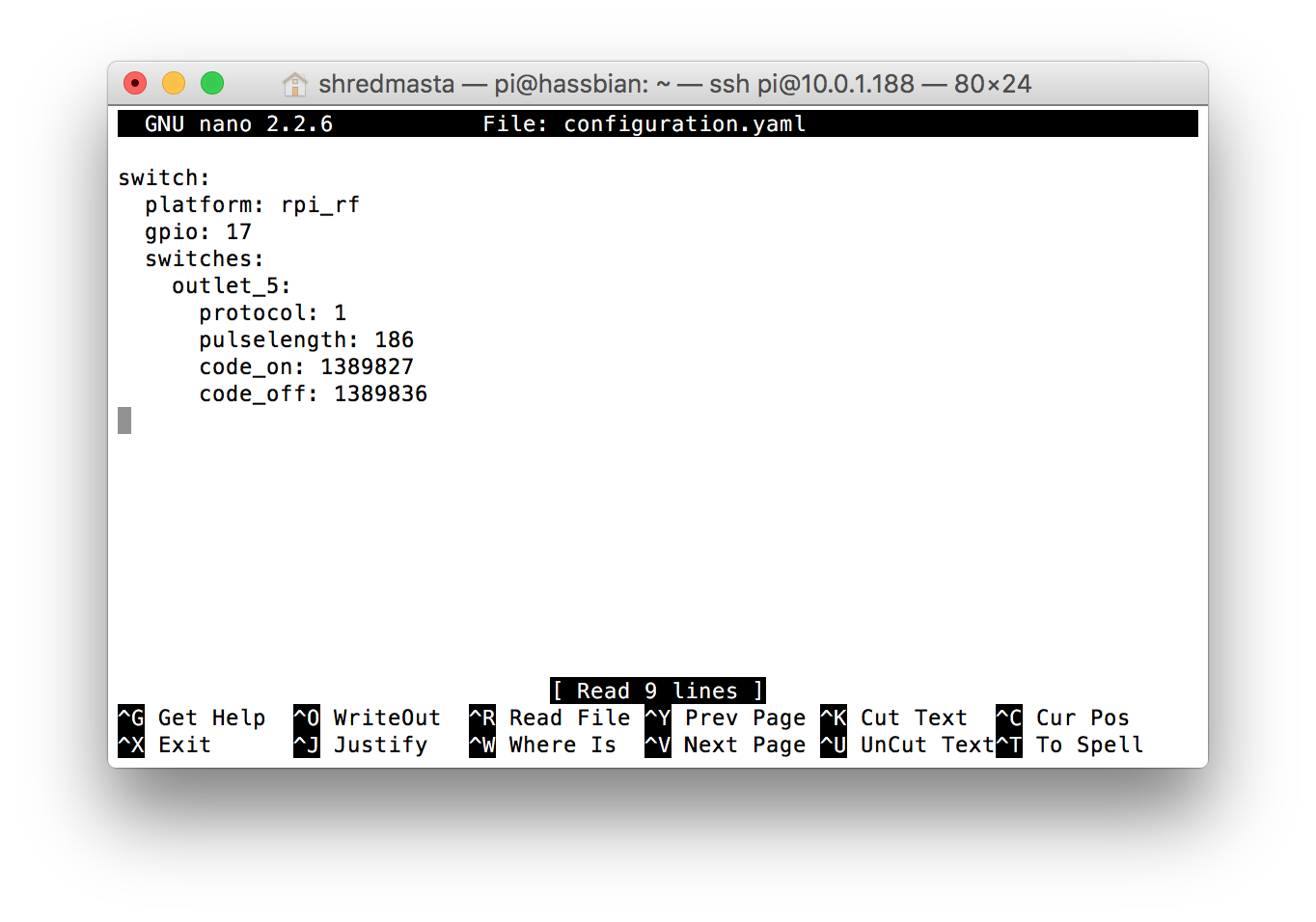Click the "gpio: 17" line
The height and width of the screenshot is (922, 1316).
tap(199, 231)
